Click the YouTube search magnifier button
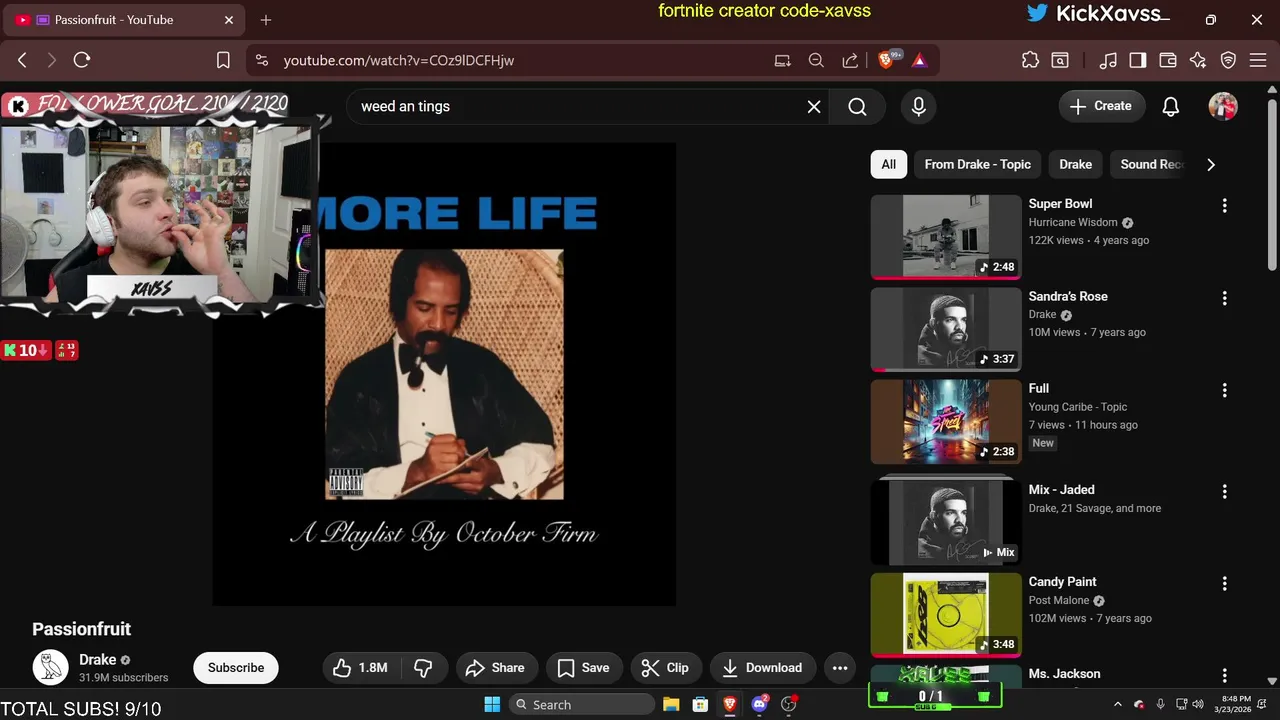Viewport: 1280px width, 720px height. click(857, 106)
